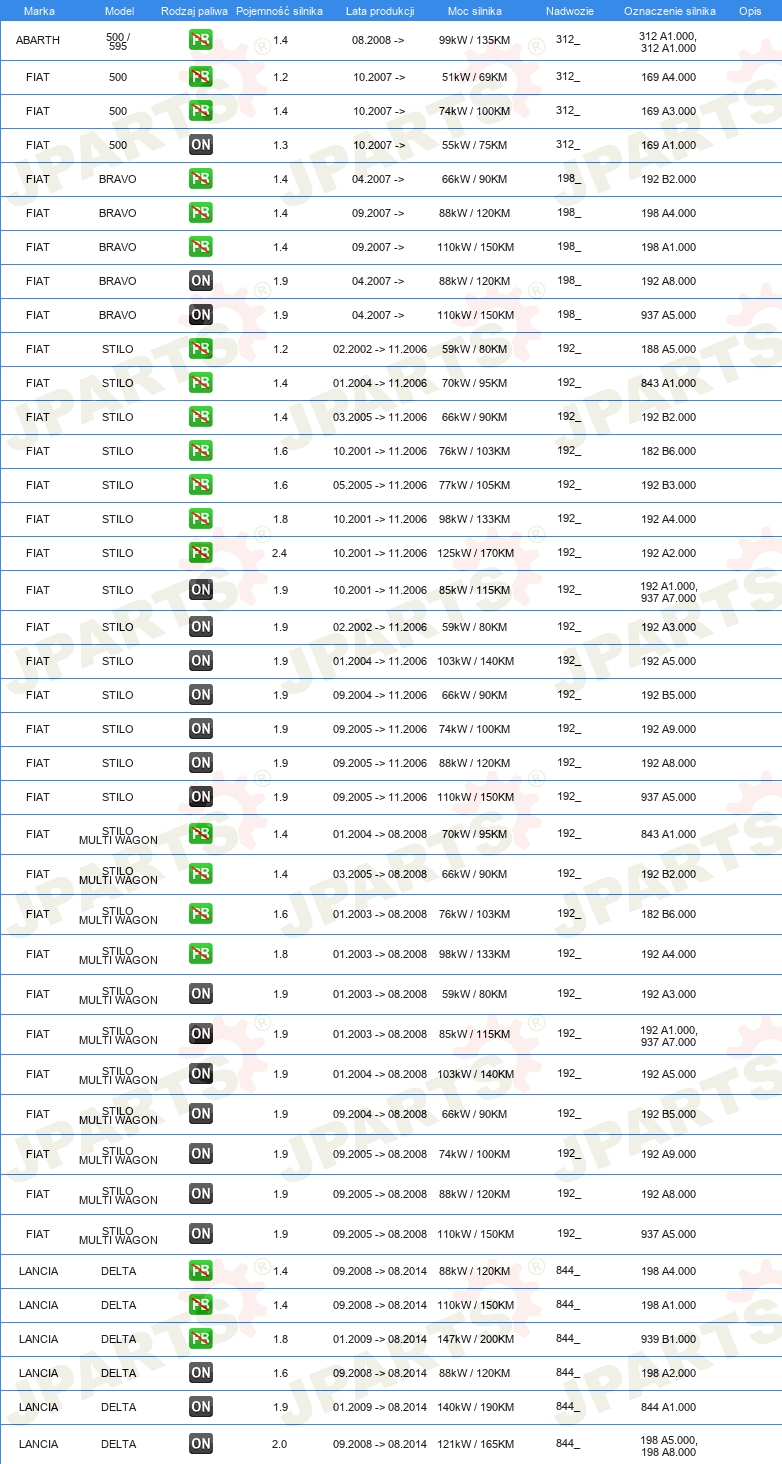This screenshot has height=1464, width=782.
Task: Click ON icon in Lancia Delta 844 A1.000 row
Action: [x=200, y=1407]
